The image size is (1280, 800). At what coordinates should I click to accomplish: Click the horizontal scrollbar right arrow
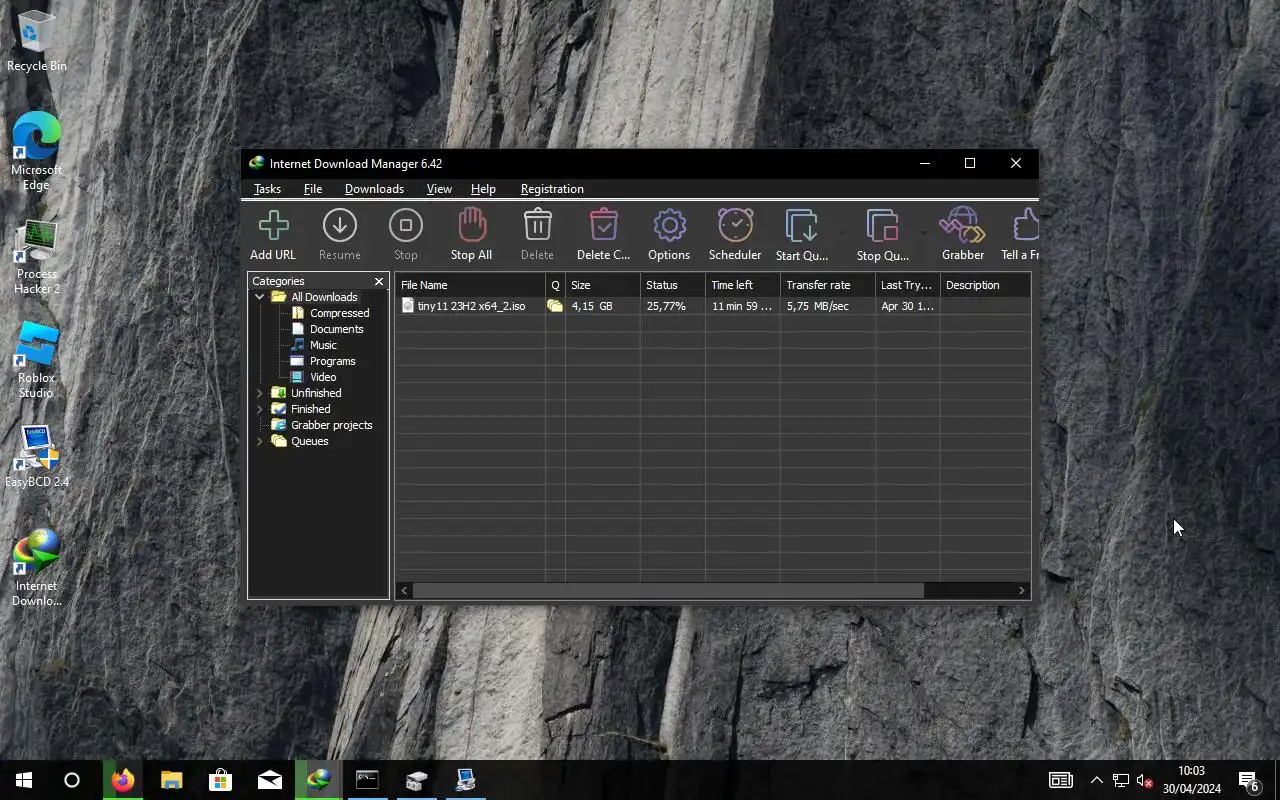[1022, 591]
